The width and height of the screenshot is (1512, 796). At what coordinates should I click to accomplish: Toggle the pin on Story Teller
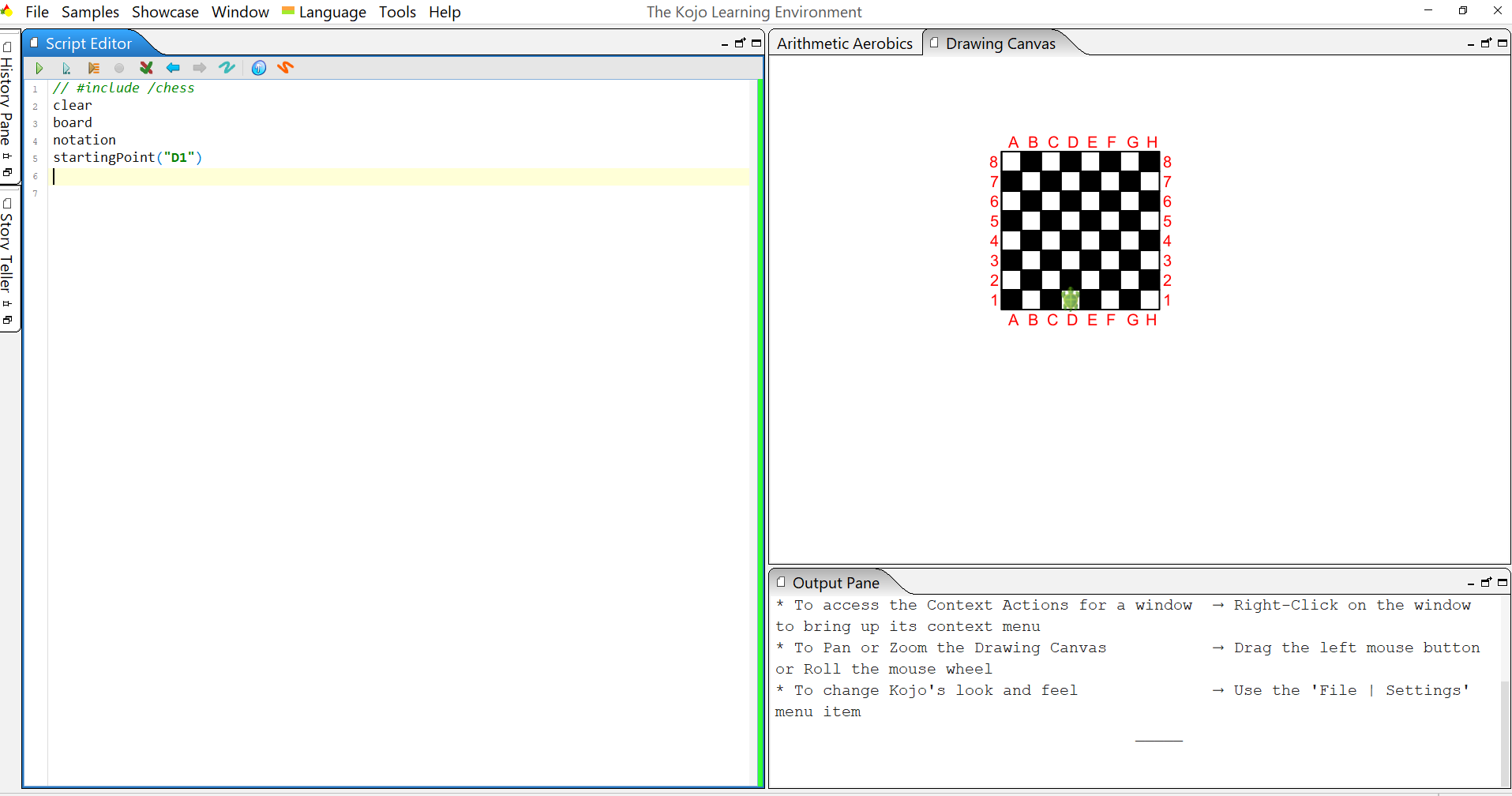coord(7,304)
